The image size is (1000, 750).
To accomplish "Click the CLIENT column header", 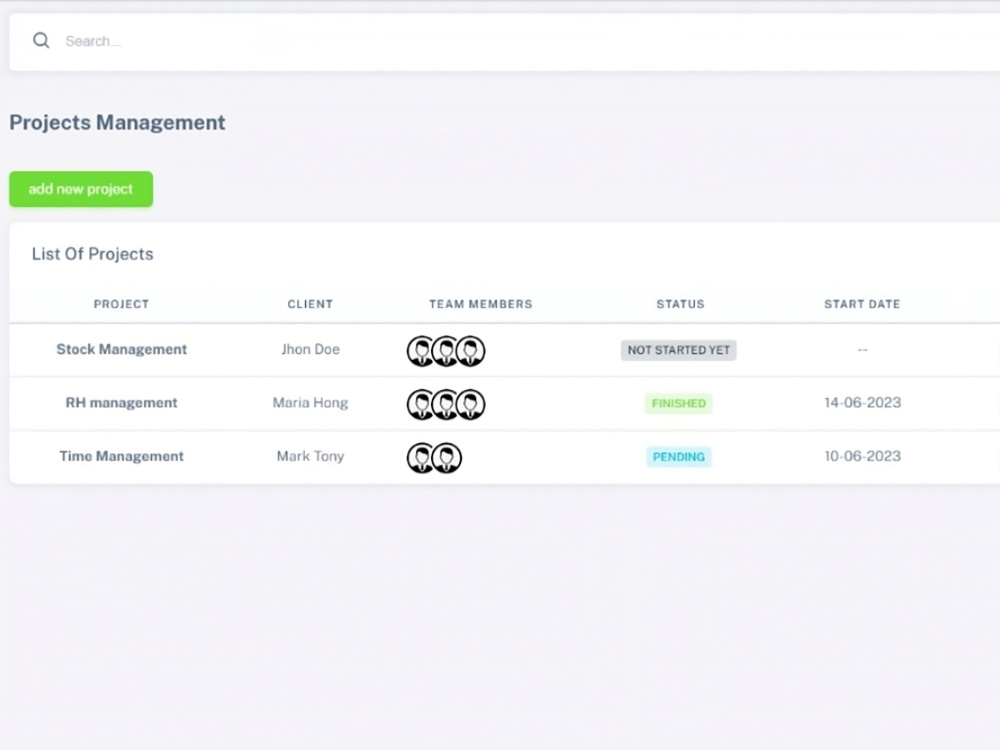I will [x=310, y=304].
